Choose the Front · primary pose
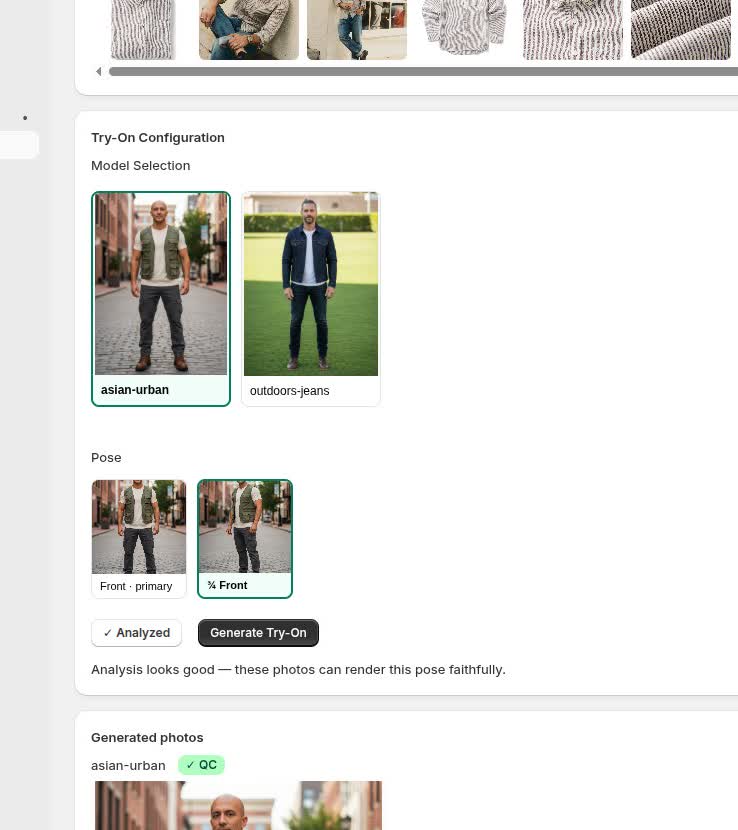 139,539
